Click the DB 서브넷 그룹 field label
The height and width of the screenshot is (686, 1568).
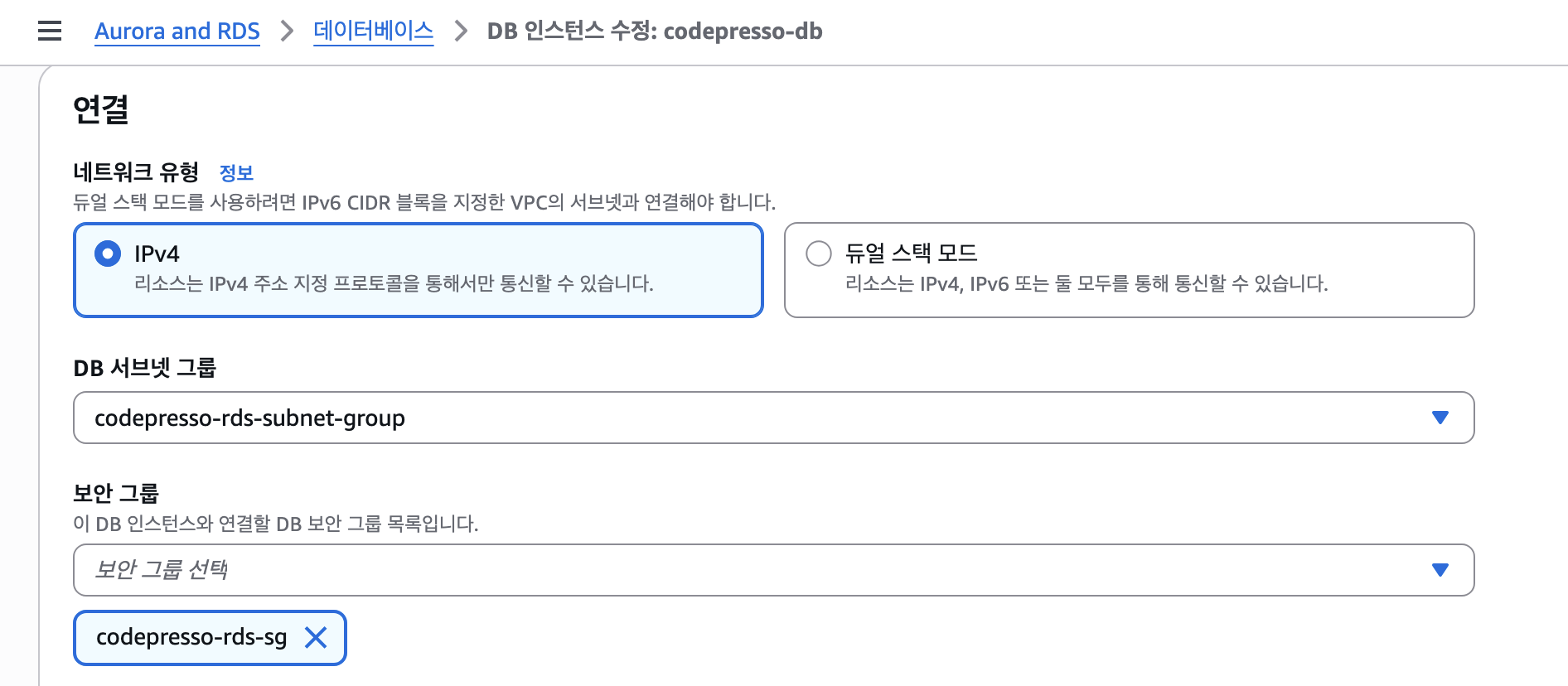click(x=145, y=368)
